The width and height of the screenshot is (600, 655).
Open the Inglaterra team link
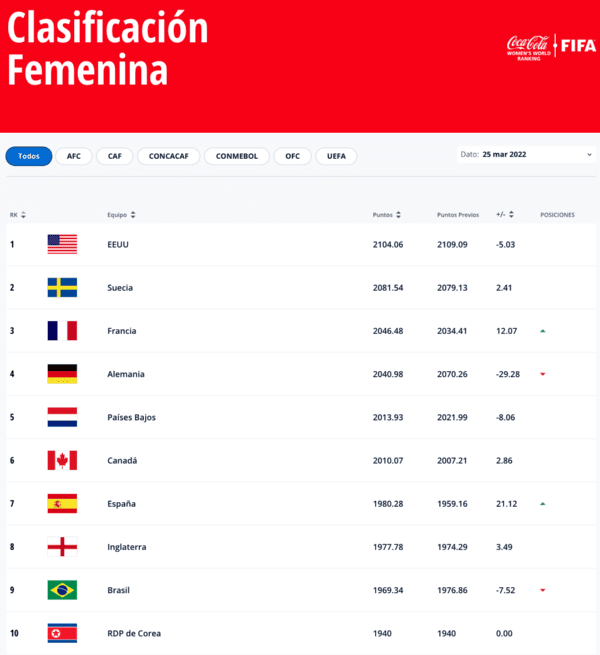pos(127,547)
